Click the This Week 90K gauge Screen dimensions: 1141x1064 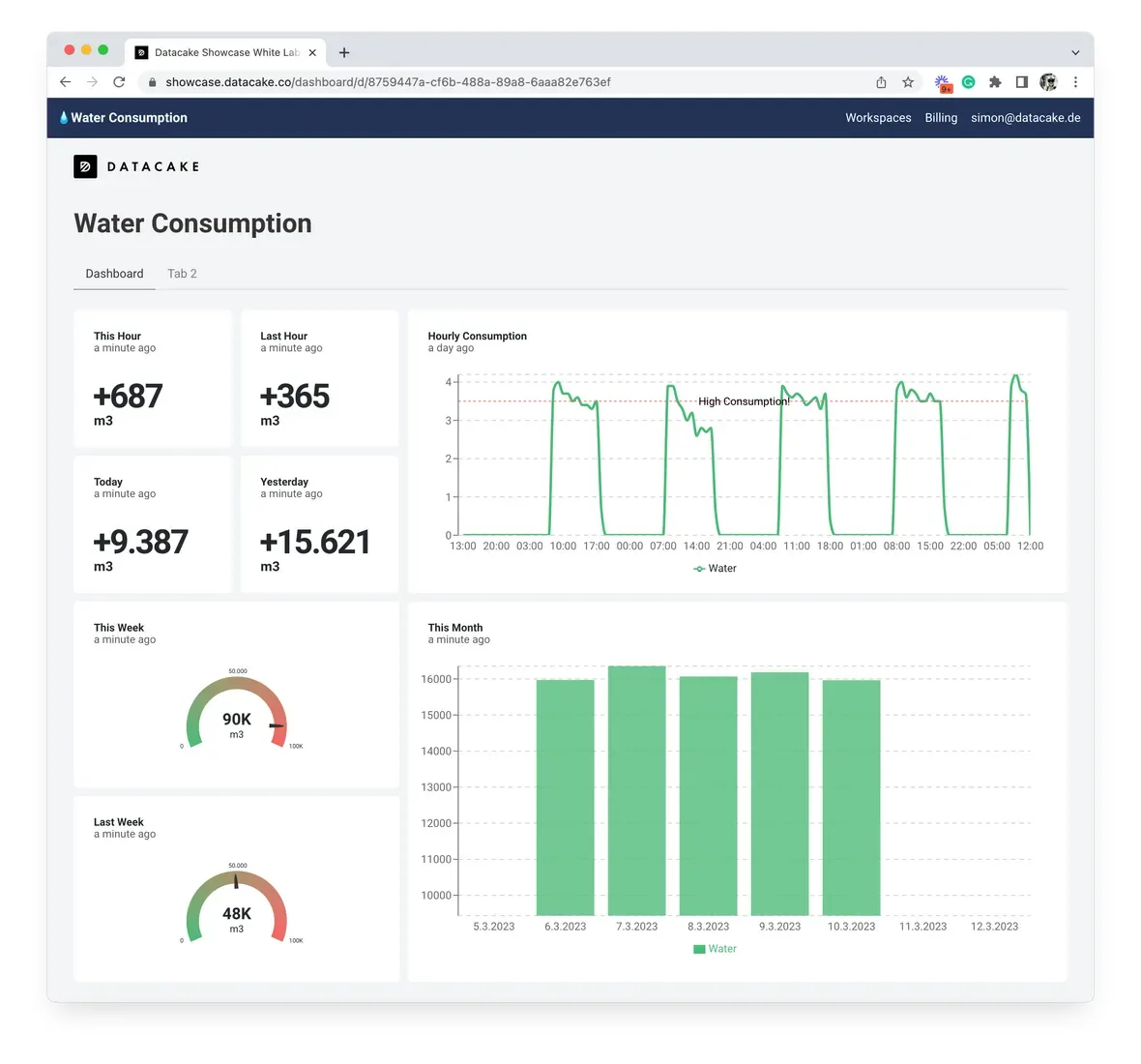point(237,711)
